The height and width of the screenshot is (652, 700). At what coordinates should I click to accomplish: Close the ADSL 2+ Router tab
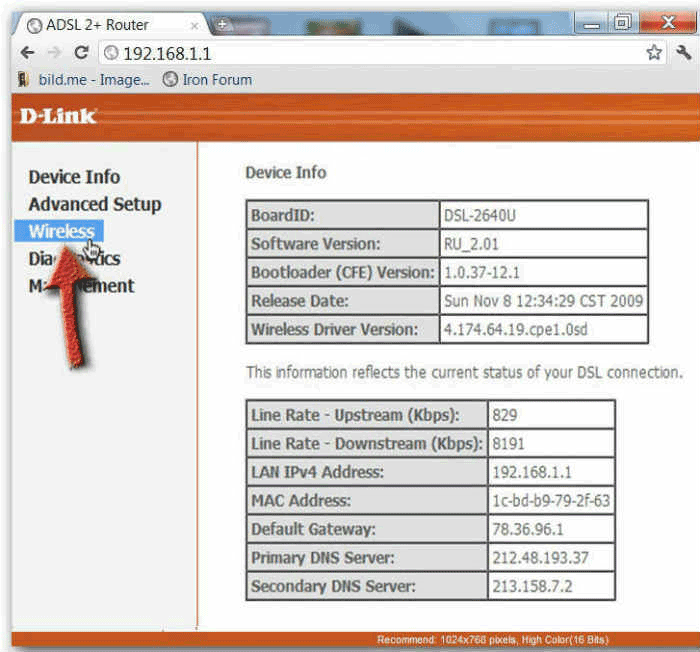coord(194,26)
